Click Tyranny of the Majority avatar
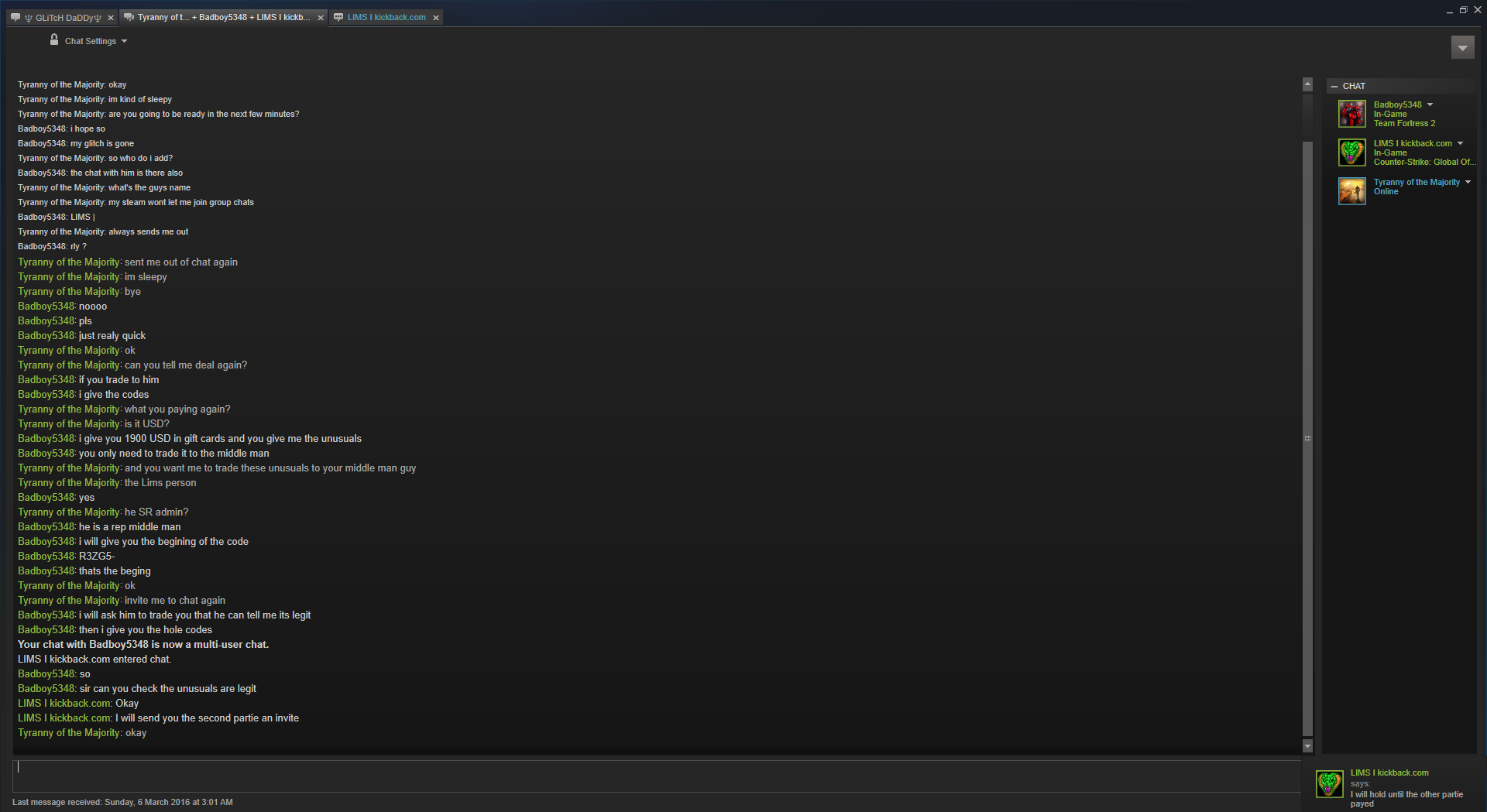This screenshot has height=812, width=1487. pos(1352,191)
